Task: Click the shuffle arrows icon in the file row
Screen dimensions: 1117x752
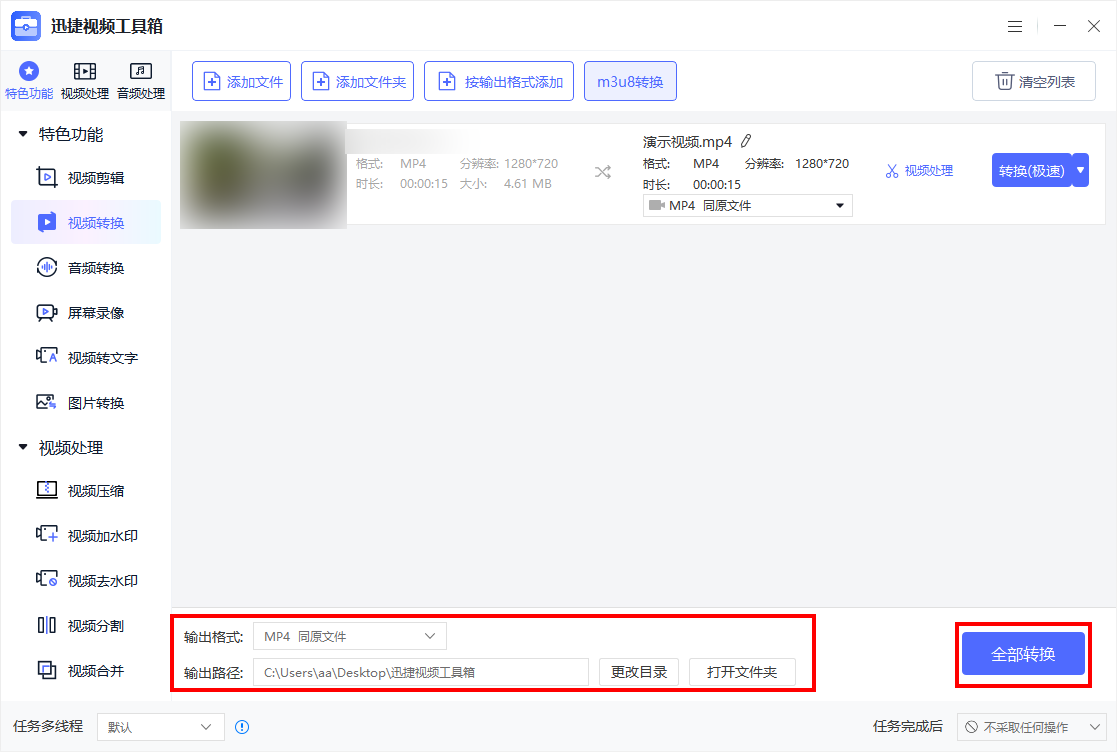Action: 603,172
